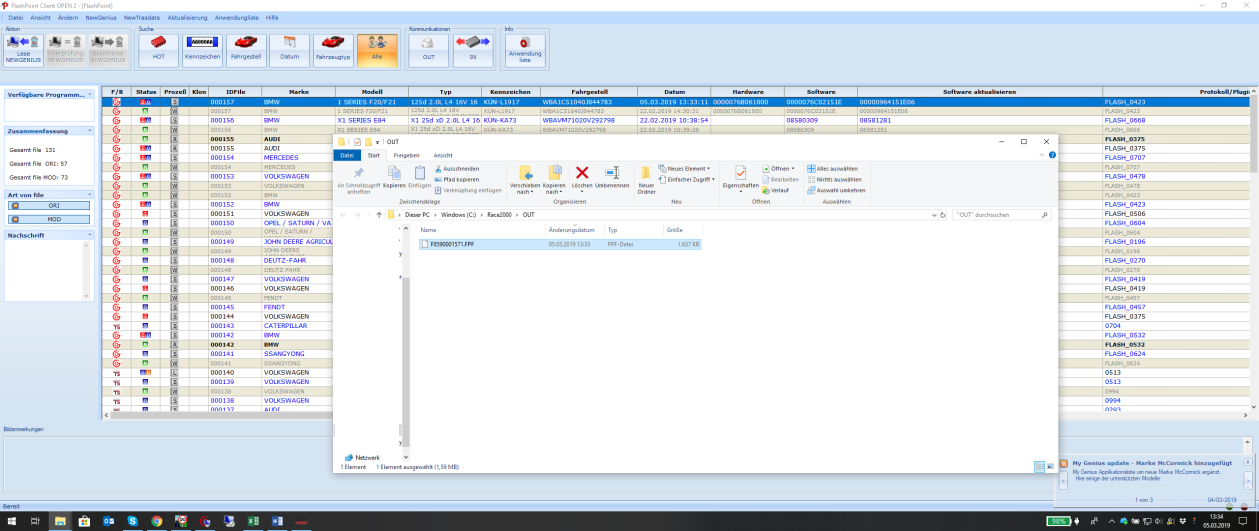
Task: Create Neuer Ordner in Explorer
Action: point(646,180)
